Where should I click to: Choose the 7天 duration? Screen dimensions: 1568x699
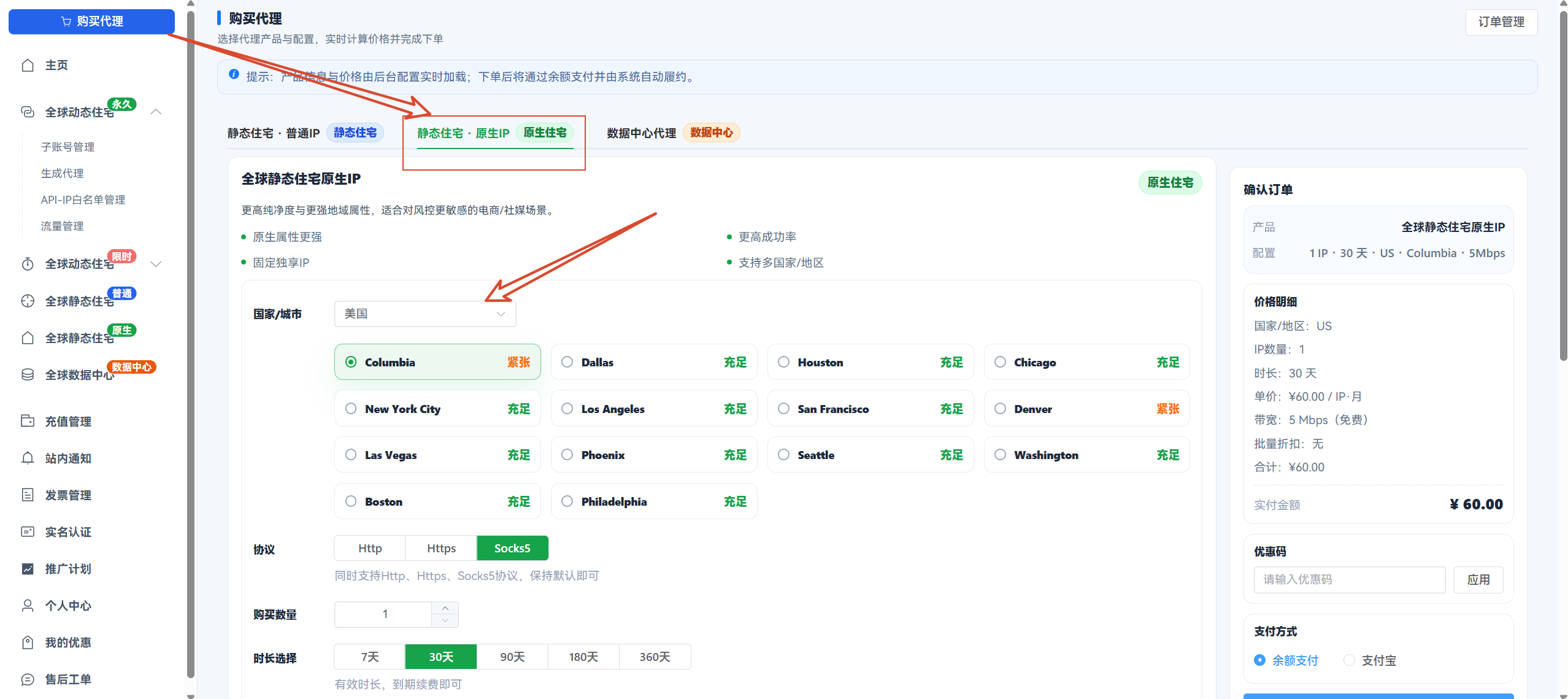370,657
